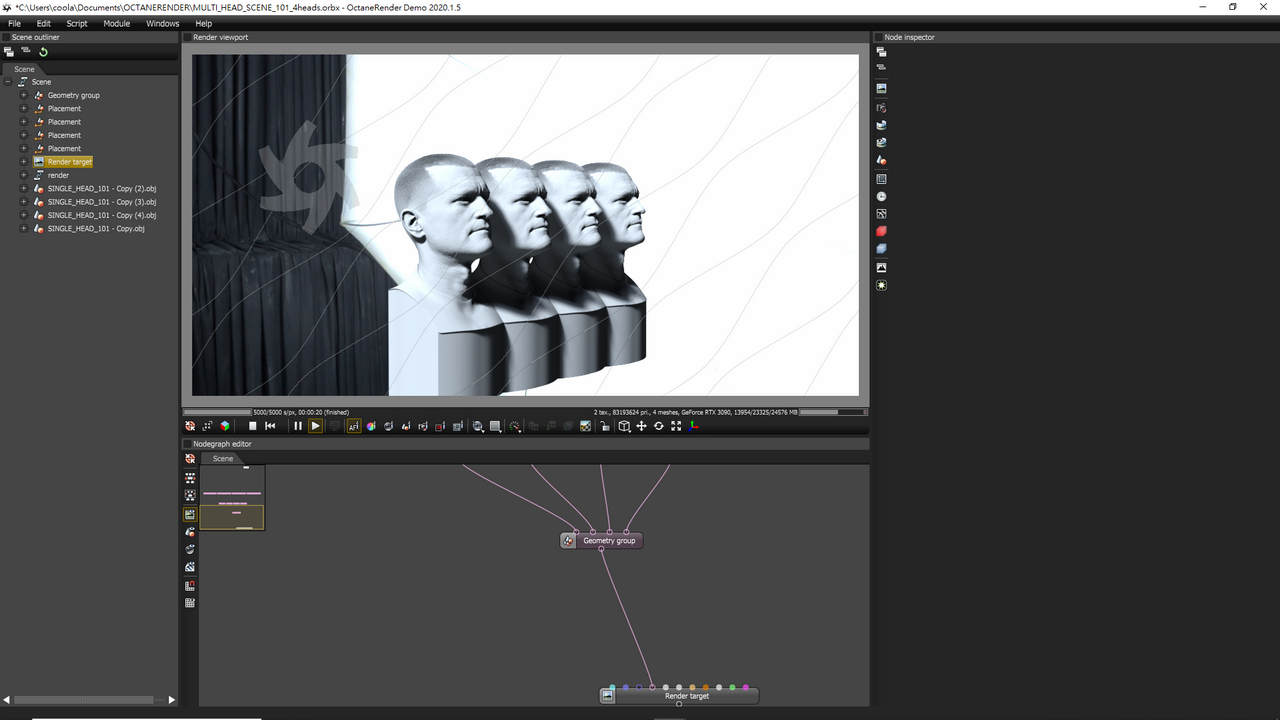Open the Module menu
Viewport: 1280px width, 720px height.
[x=117, y=23]
